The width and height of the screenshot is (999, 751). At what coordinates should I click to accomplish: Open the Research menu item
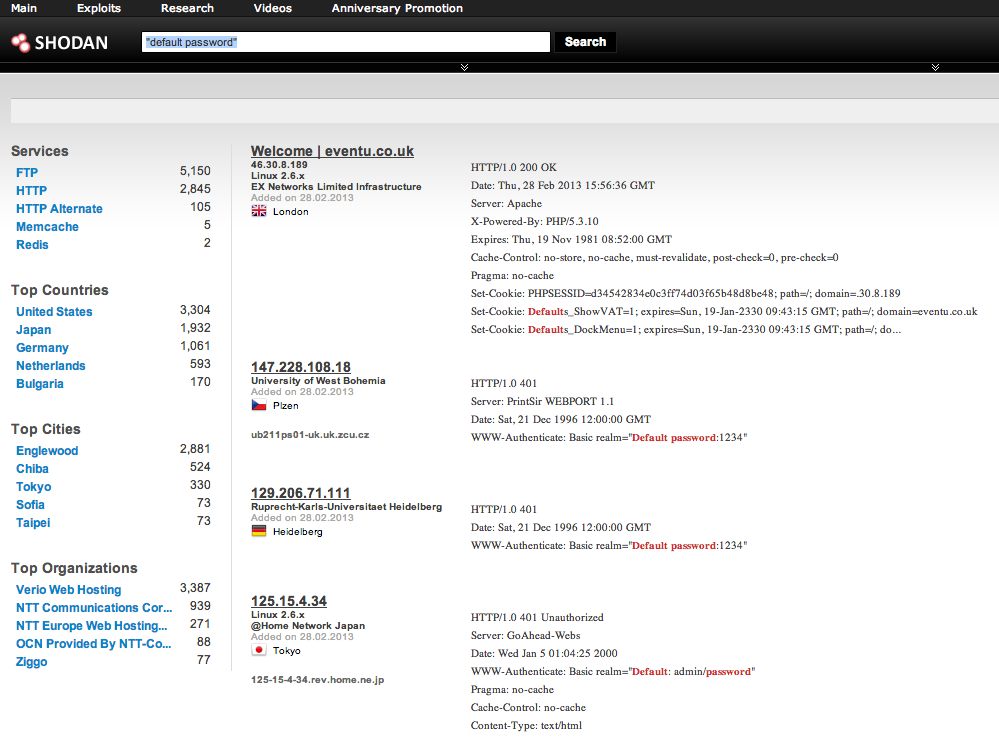[x=187, y=8]
